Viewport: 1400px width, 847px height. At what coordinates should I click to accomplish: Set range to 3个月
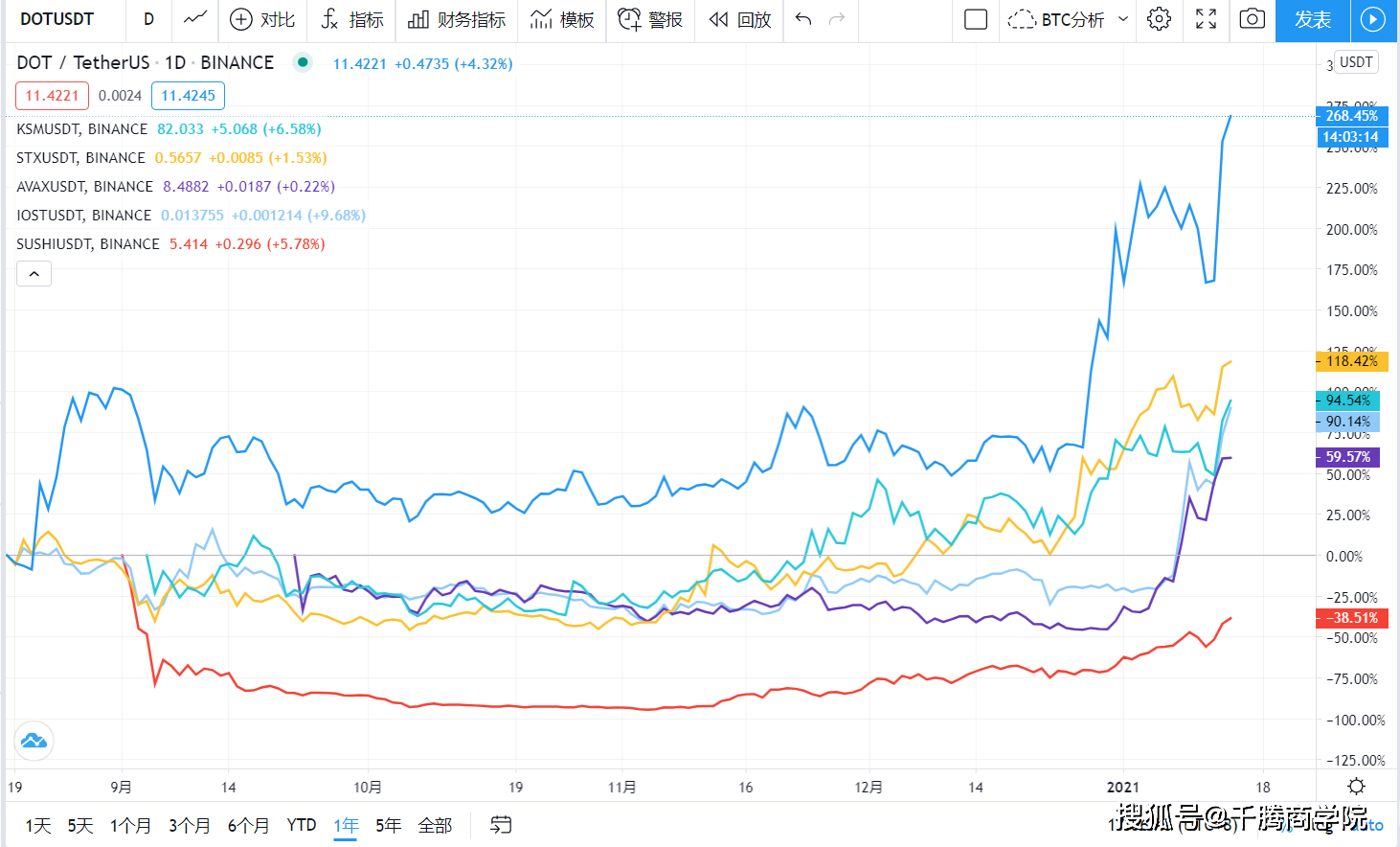click(190, 825)
